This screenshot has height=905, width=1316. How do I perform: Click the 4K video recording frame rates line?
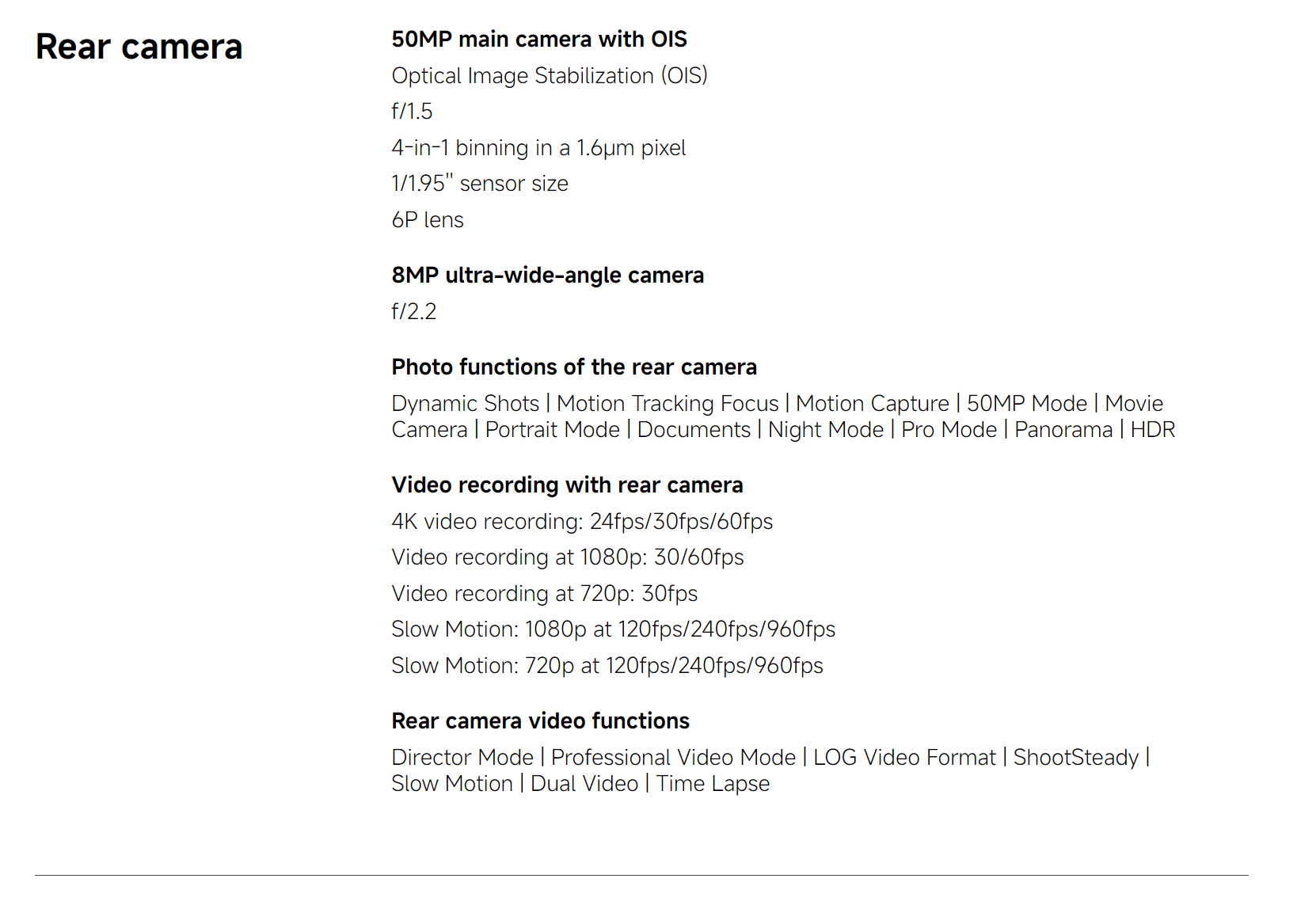(x=582, y=522)
